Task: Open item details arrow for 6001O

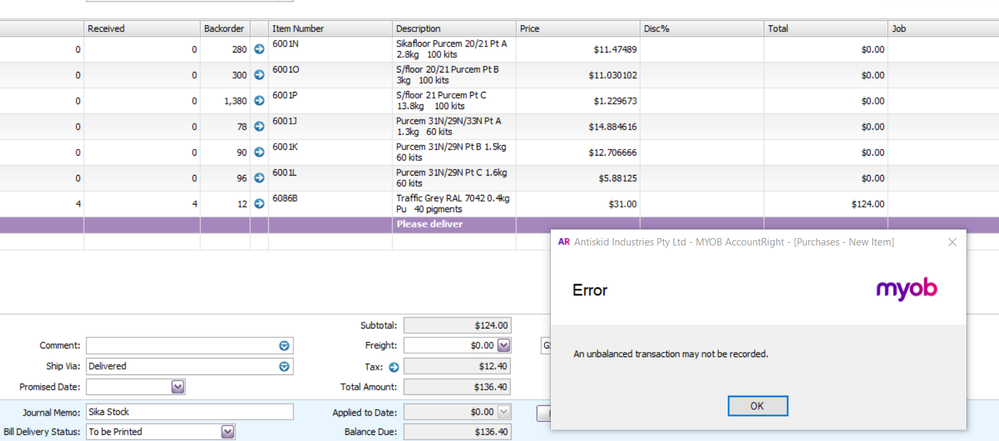Action: pos(259,75)
